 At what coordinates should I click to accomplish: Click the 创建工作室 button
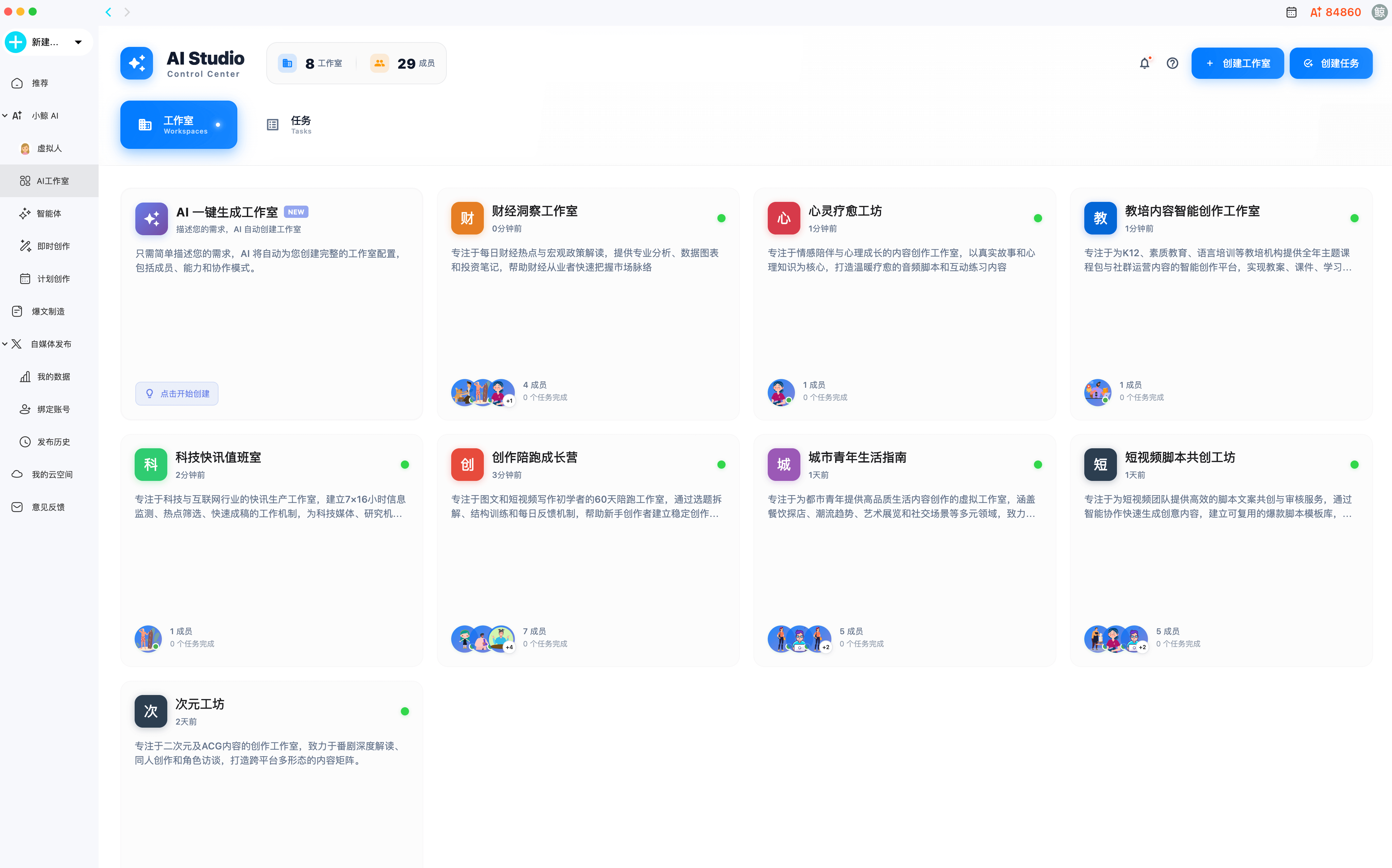(1237, 63)
